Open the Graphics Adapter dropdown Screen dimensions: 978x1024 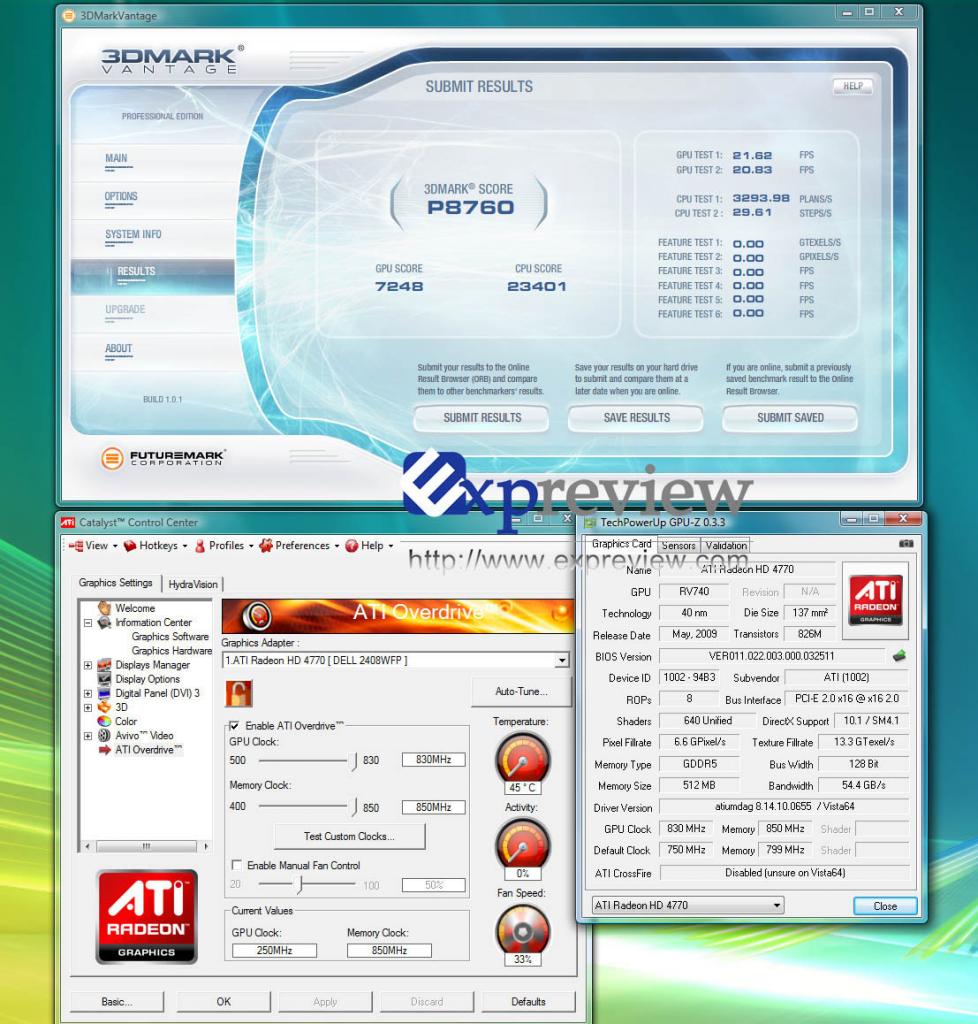click(x=561, y=660)
